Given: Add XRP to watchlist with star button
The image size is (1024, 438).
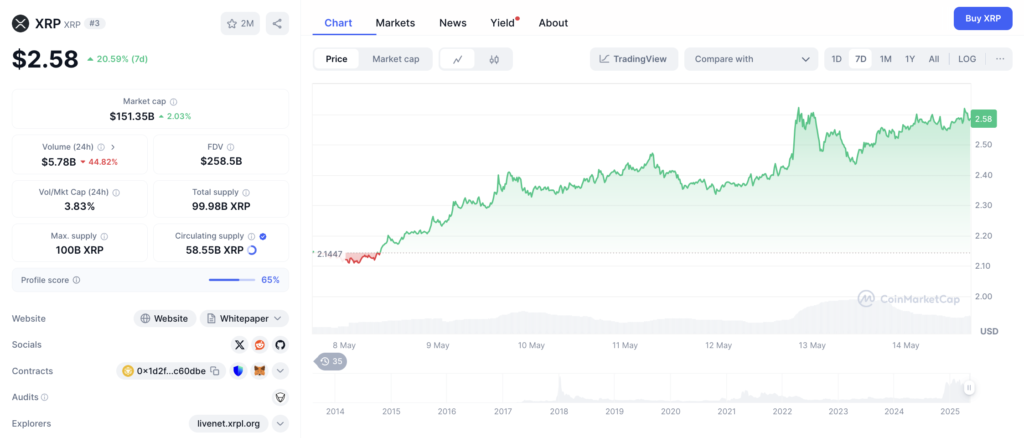Looking at the screenshot, I should tap(240, 23).
